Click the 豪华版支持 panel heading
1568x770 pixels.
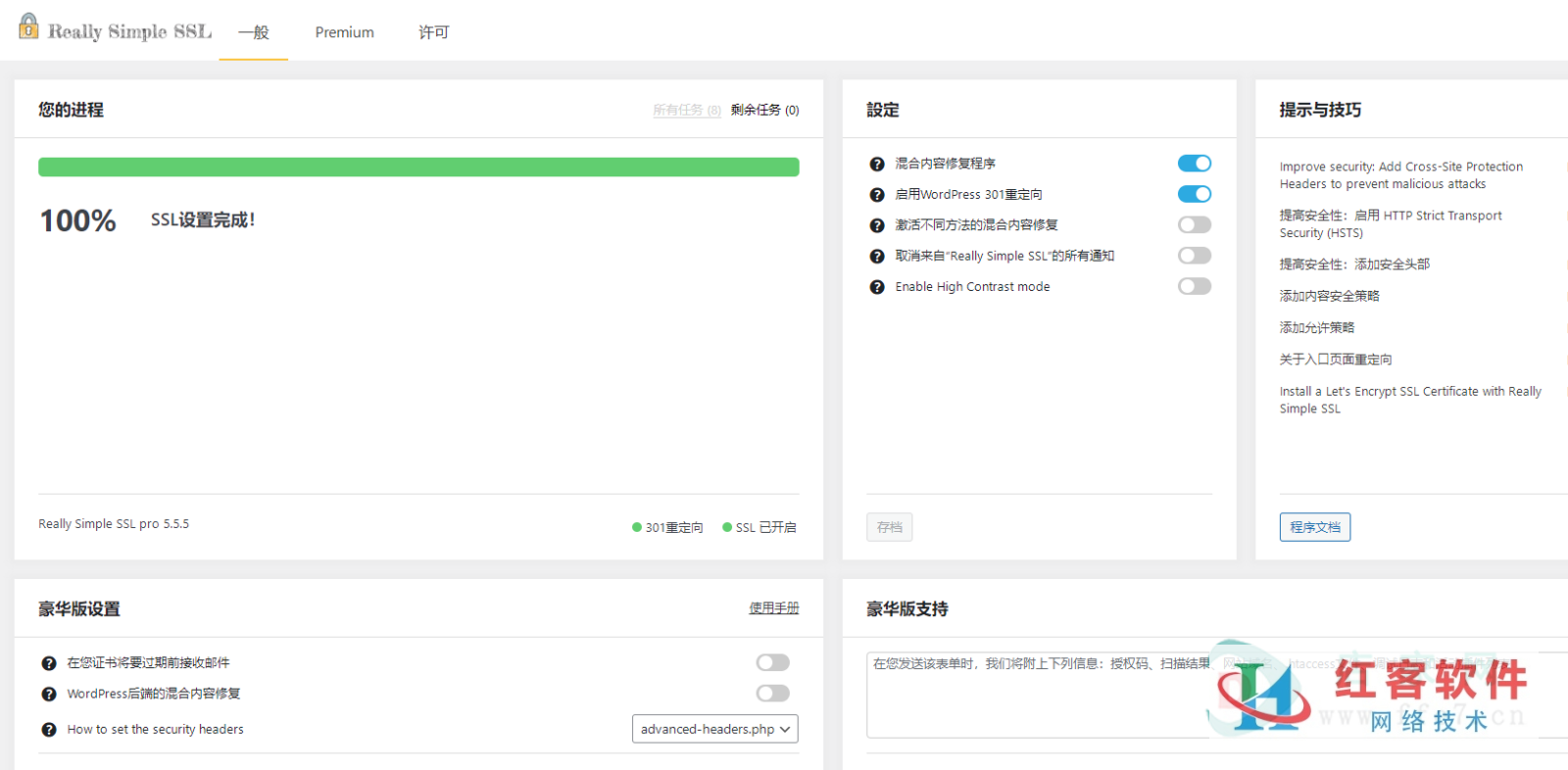click(907, 609)
